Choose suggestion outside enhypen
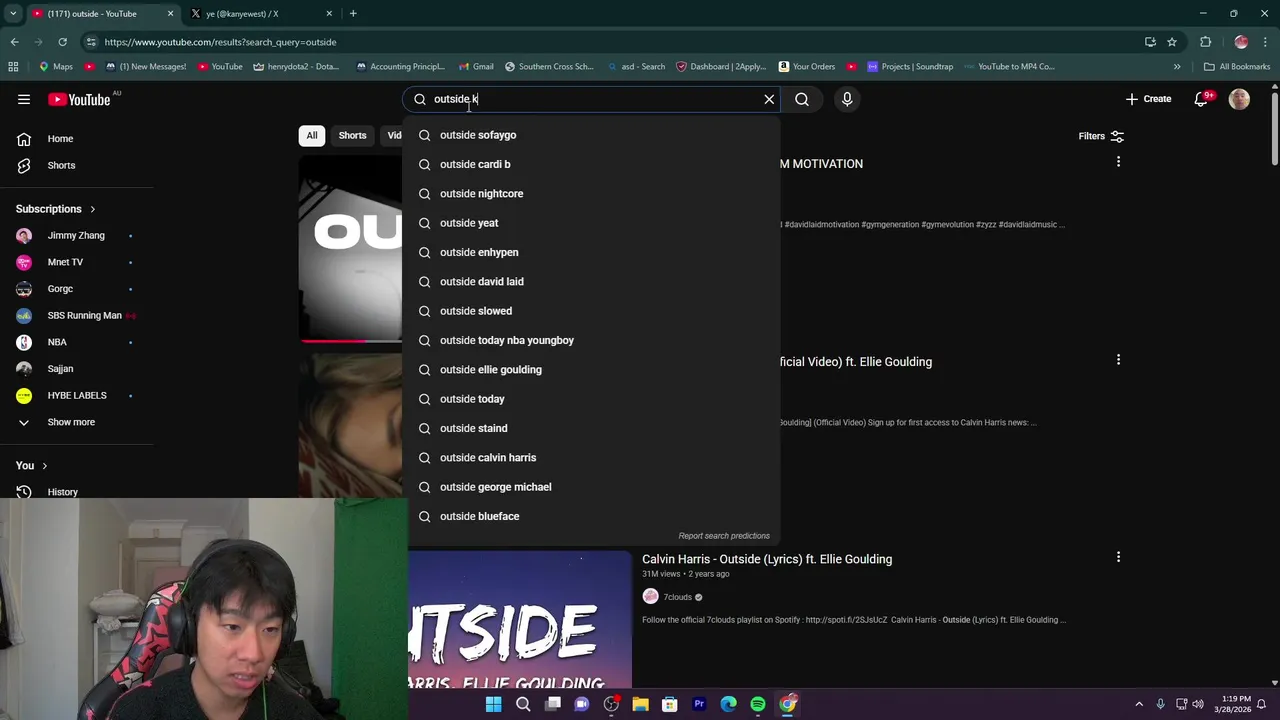 click(591, 252)
